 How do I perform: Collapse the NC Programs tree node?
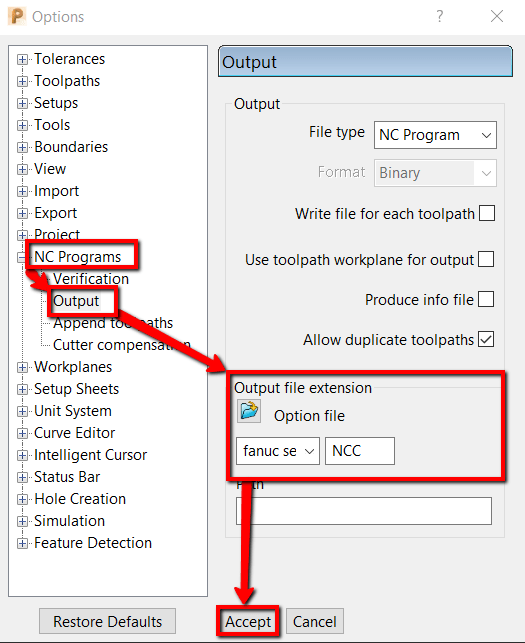tap(22, 258)
